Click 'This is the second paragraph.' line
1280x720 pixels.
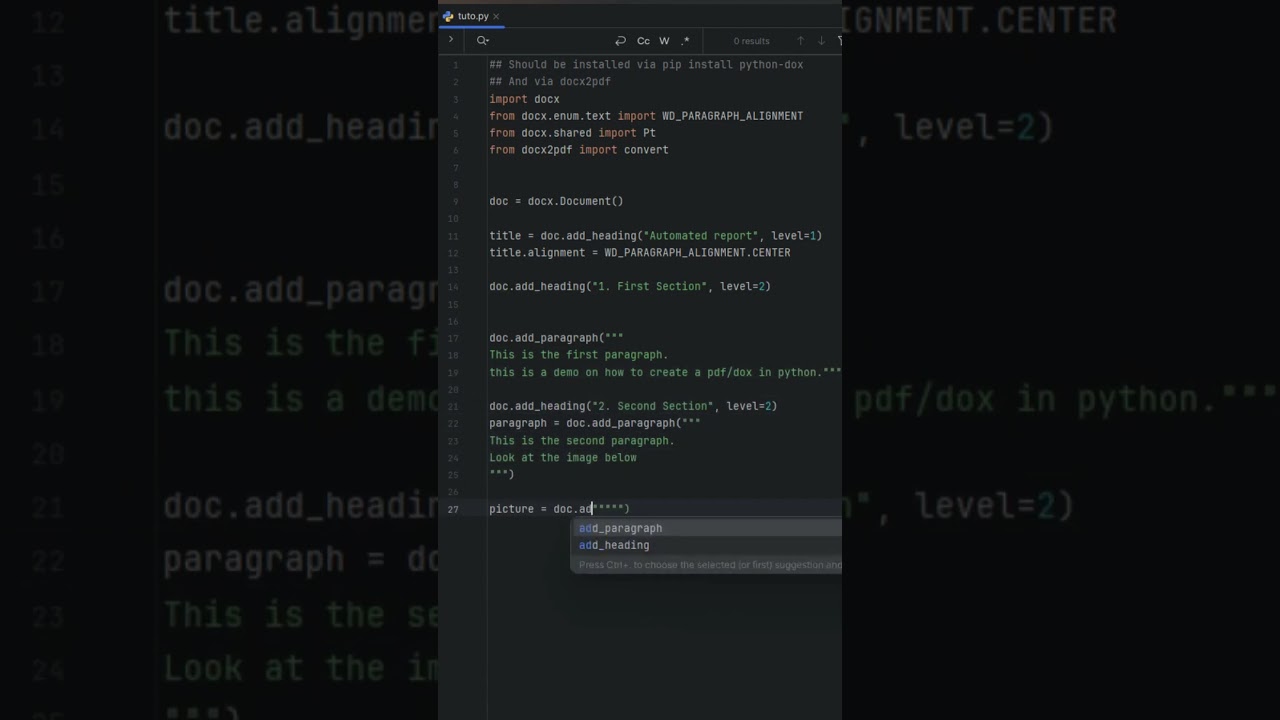[x=582, y=441]
